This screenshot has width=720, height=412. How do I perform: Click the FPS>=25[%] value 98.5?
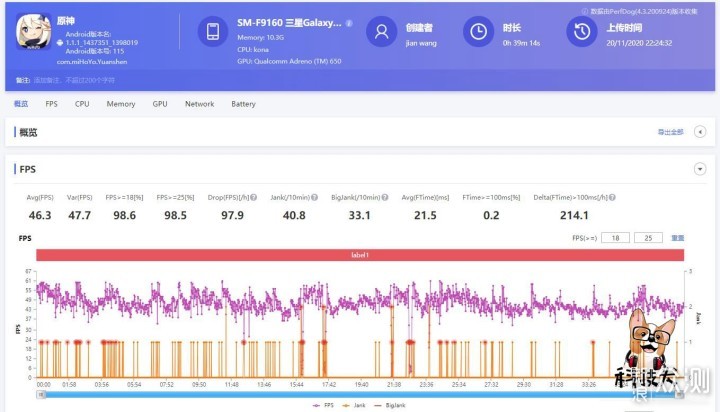point(175,215)
